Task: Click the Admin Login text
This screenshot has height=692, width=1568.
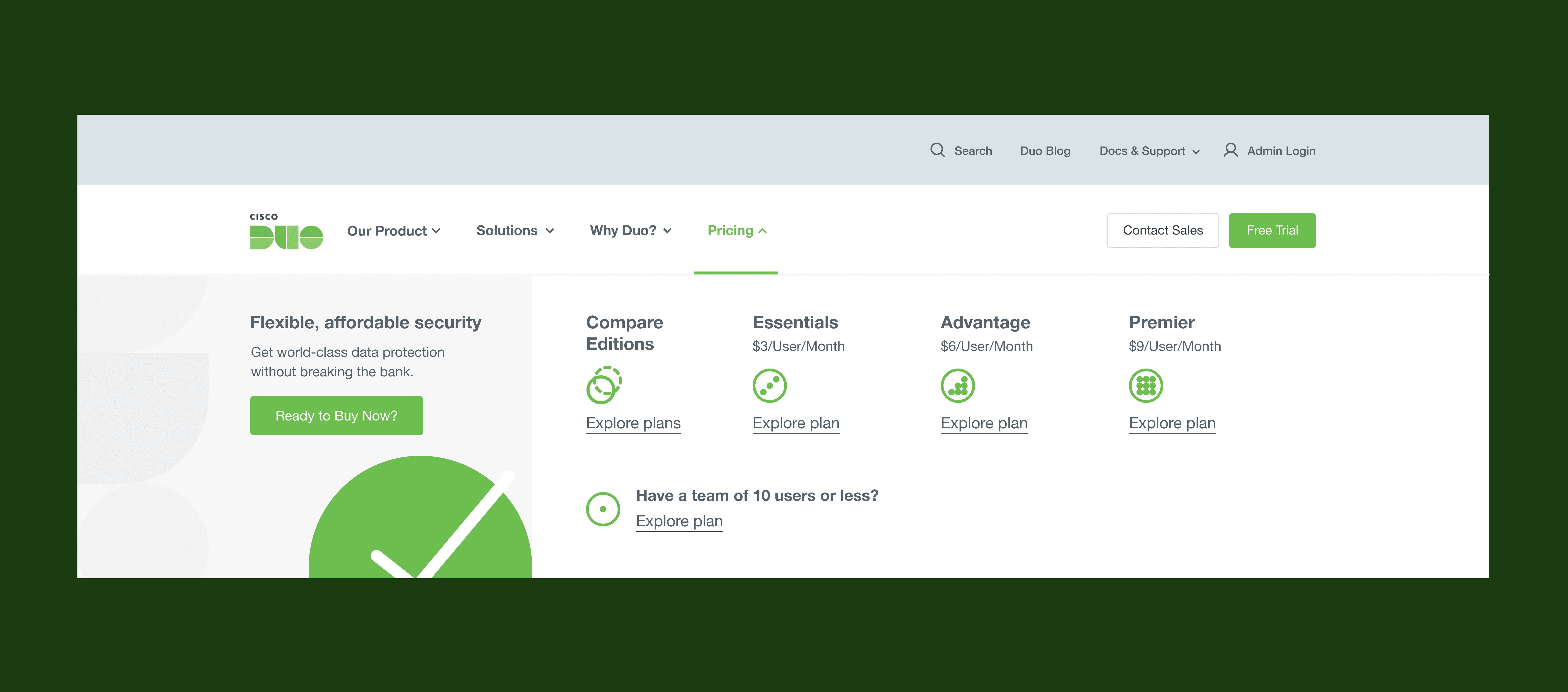Action: (1281, 151)
